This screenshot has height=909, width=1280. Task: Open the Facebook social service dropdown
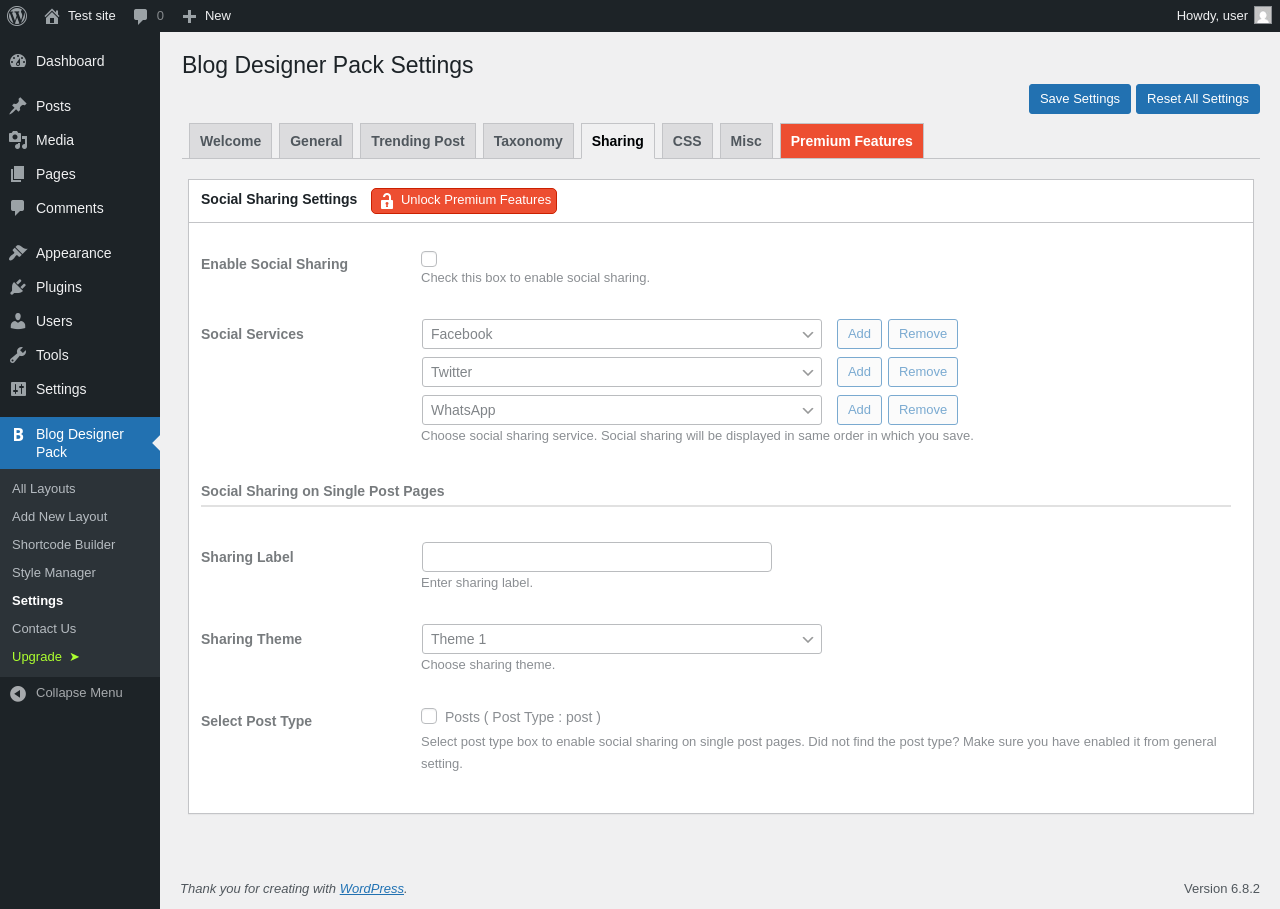click(622, 334)
